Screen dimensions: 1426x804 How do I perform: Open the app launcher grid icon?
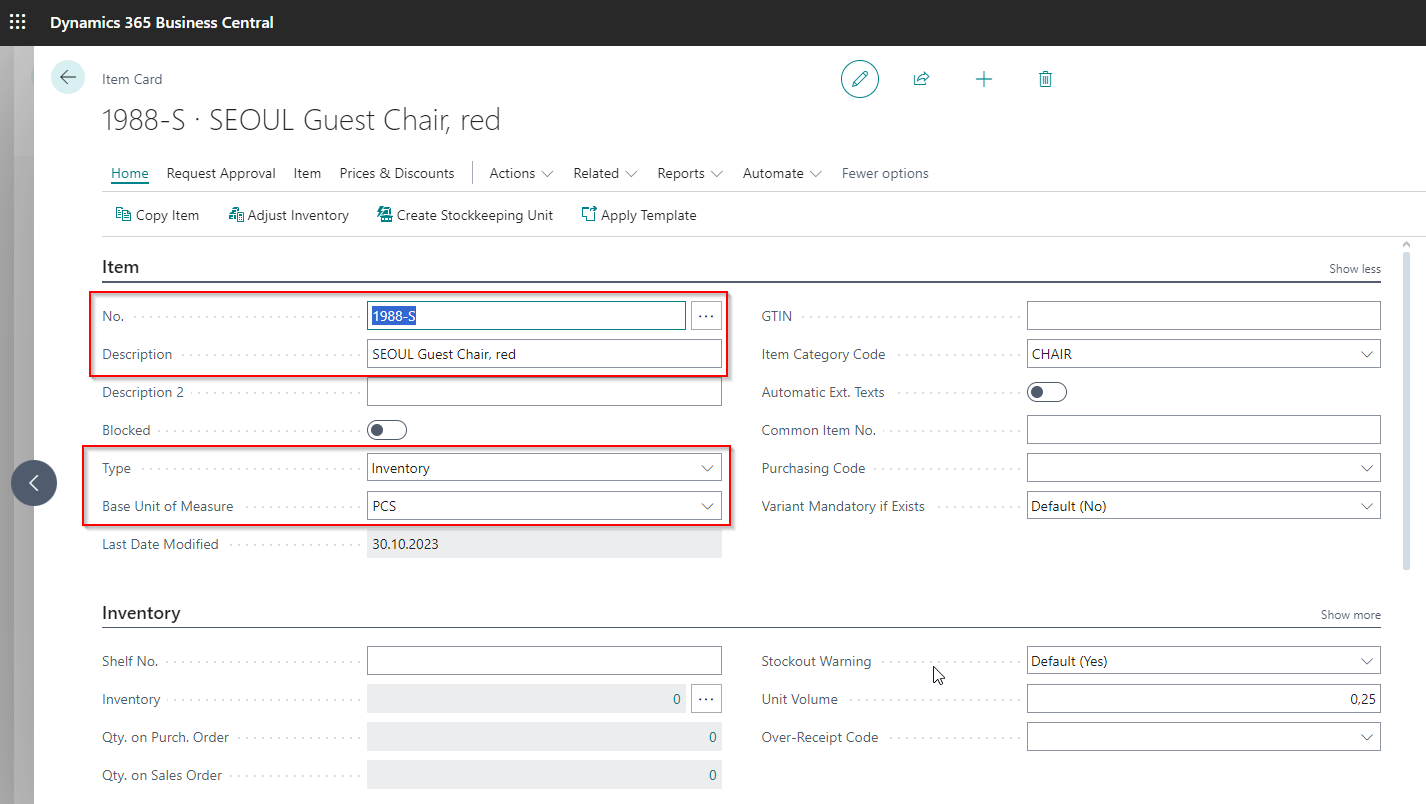coord(18,22)
